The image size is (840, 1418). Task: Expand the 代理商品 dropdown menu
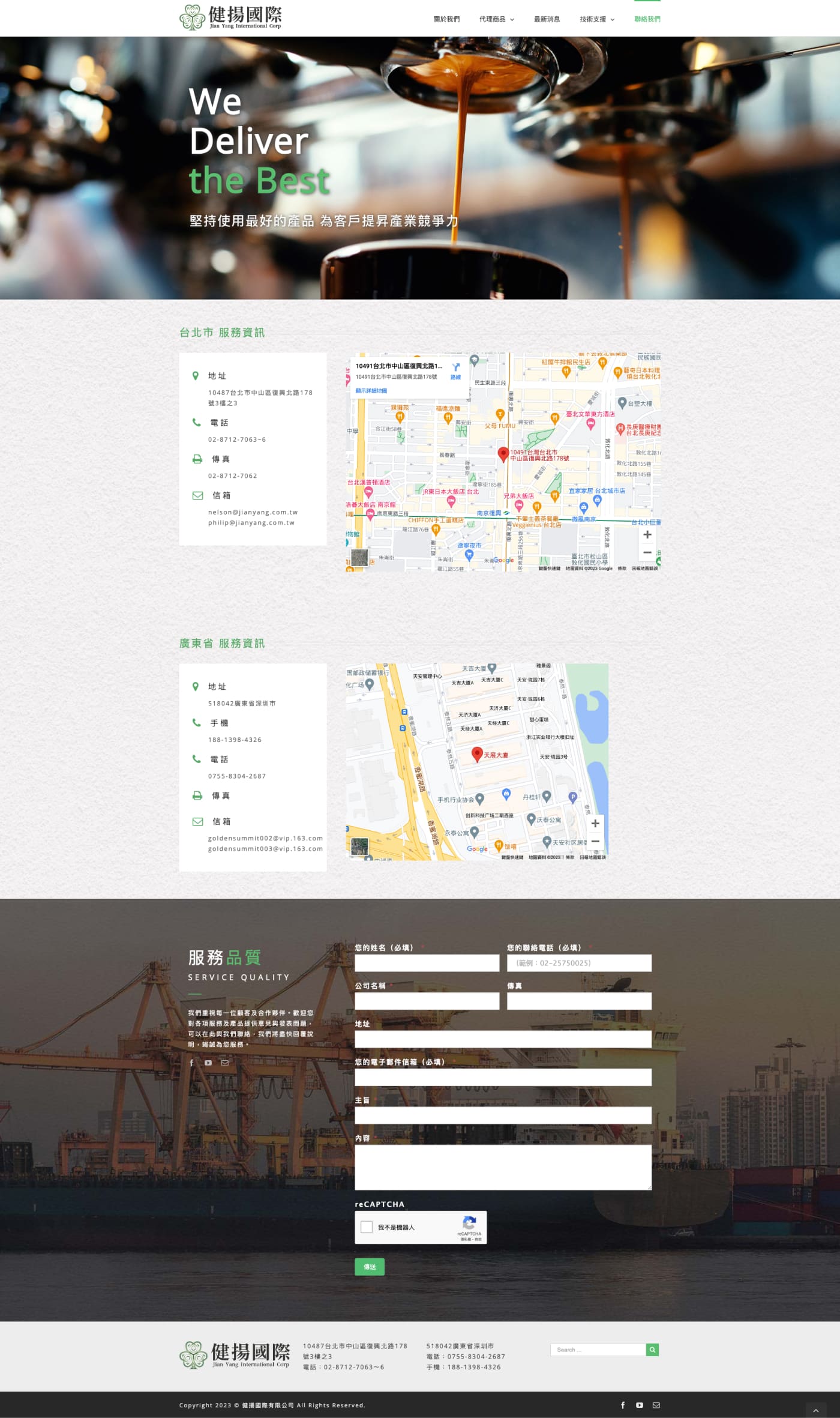click(x=496, y=19)
